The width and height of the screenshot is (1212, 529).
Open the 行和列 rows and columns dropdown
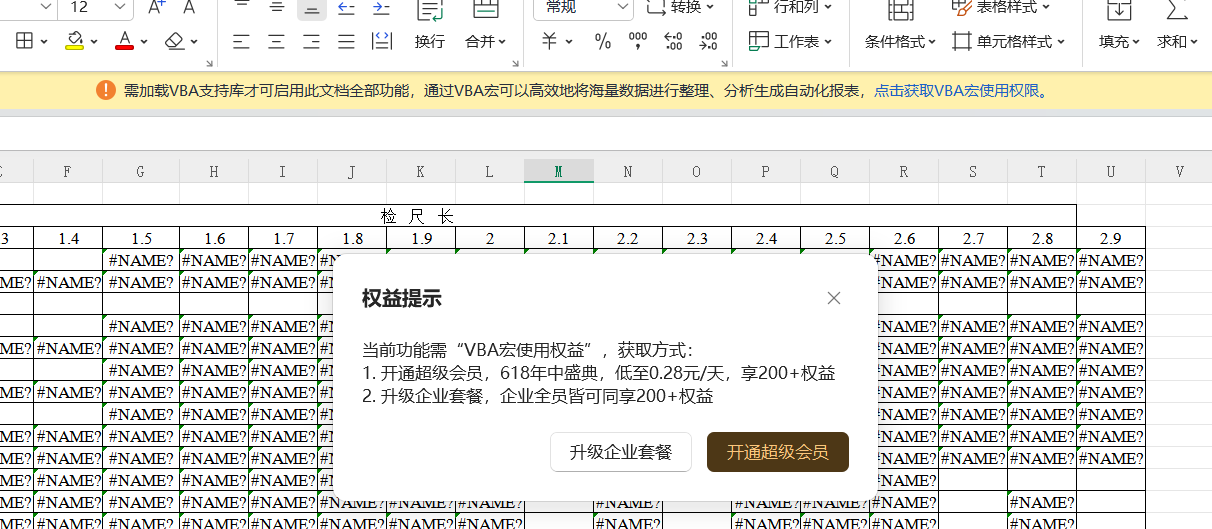pyautogui.click(x=790, y=7)
